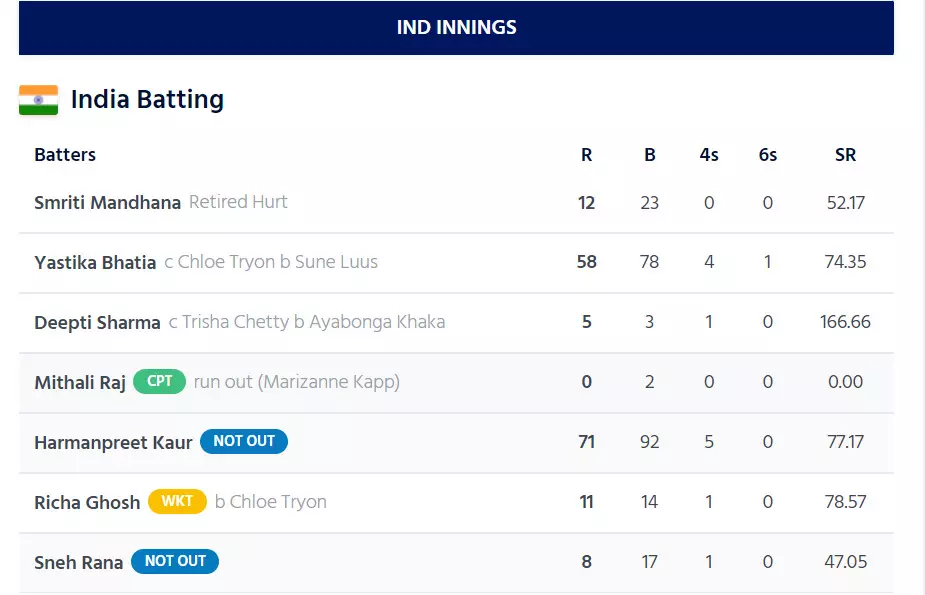Click Yastika Bhatia's dismissal text
This screenshot has height=595, width=925.
271,262
